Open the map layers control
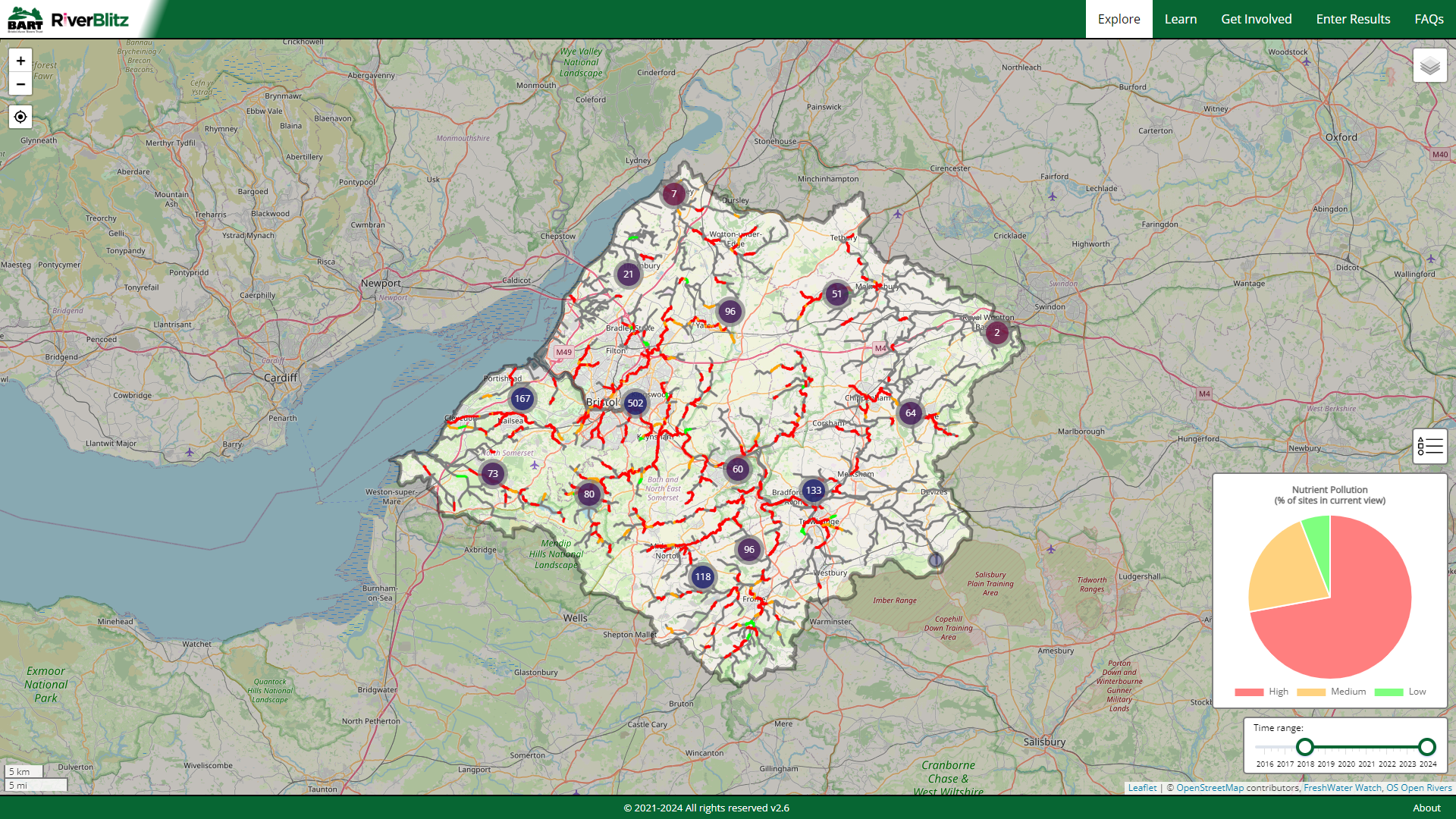 point(1430,66)
